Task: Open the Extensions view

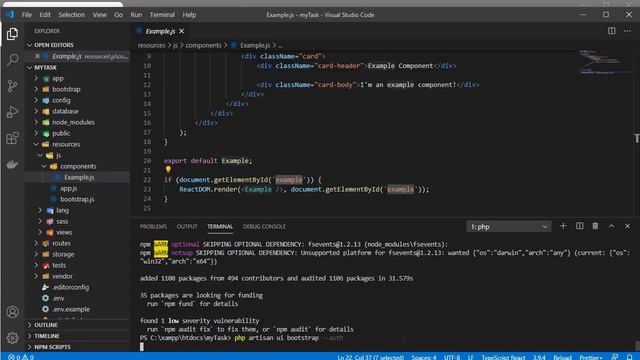Action: 12,138
